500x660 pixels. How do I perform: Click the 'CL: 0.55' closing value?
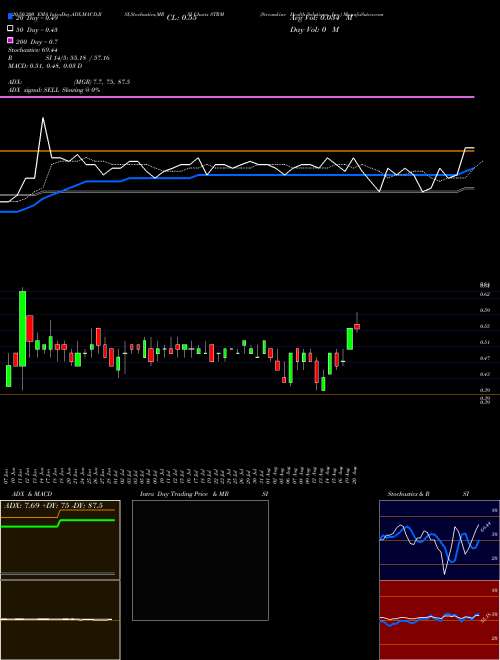[x=181, y=18]
